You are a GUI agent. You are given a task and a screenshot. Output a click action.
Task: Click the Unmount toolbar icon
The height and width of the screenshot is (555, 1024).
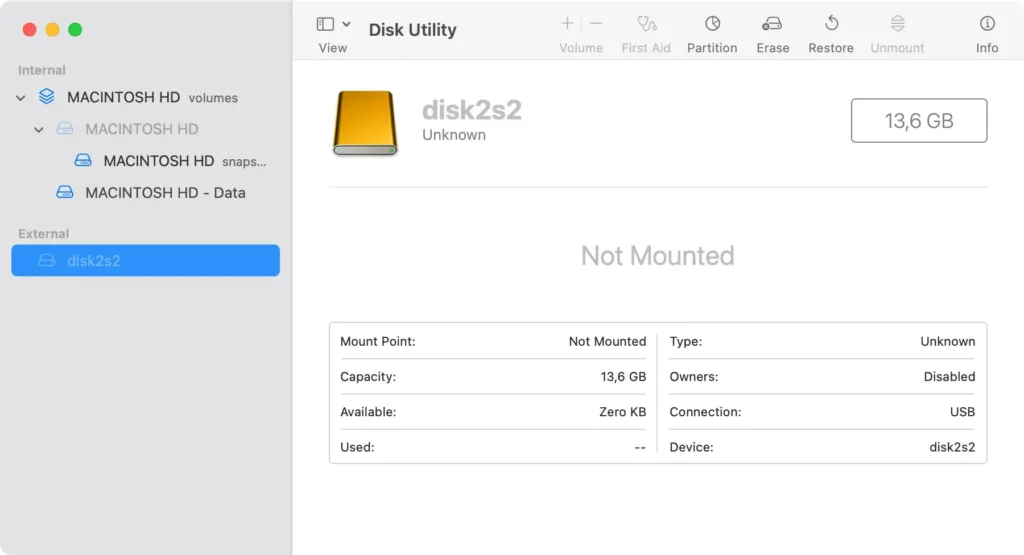click(897, 24)
